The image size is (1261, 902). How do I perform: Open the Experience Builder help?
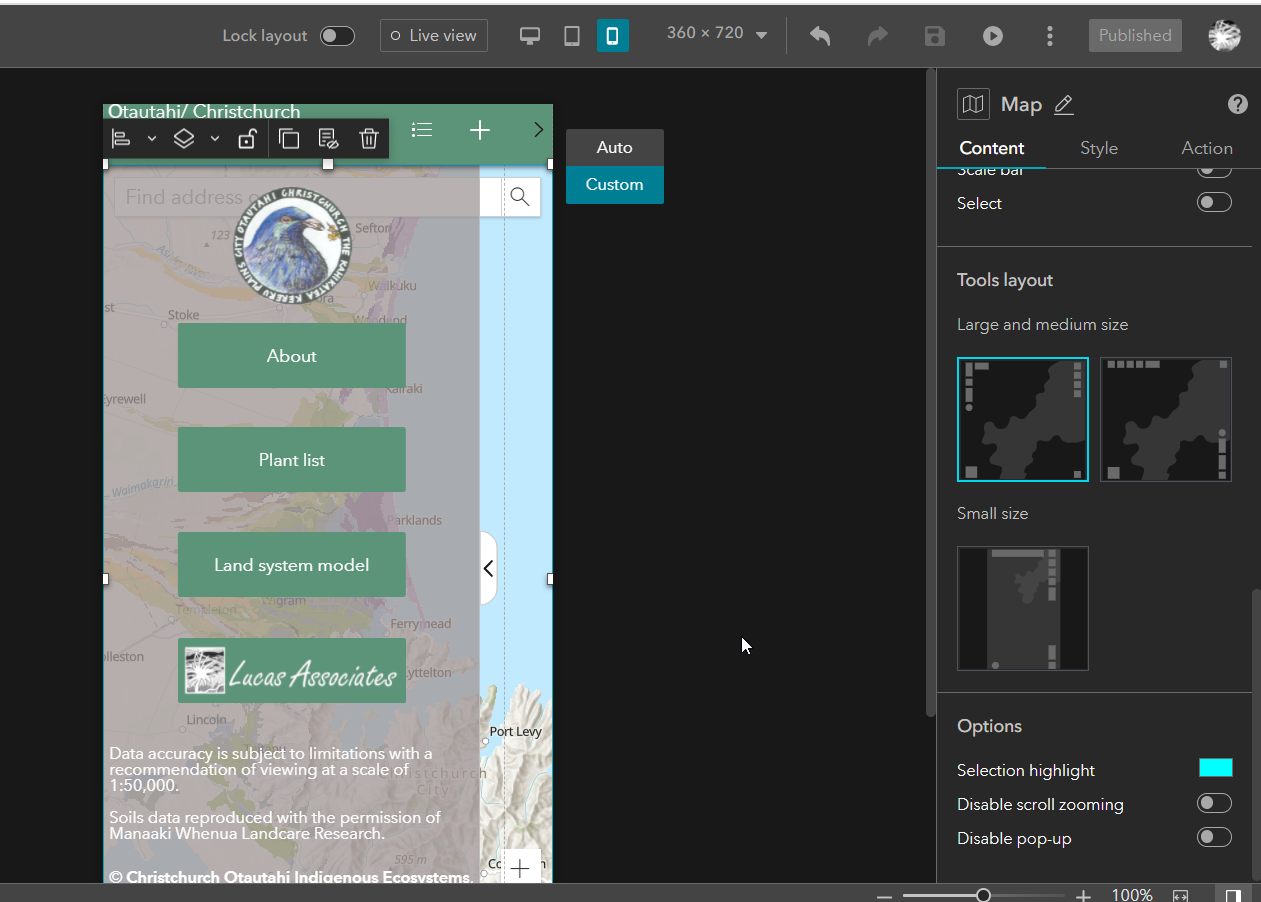[1237, 103]
